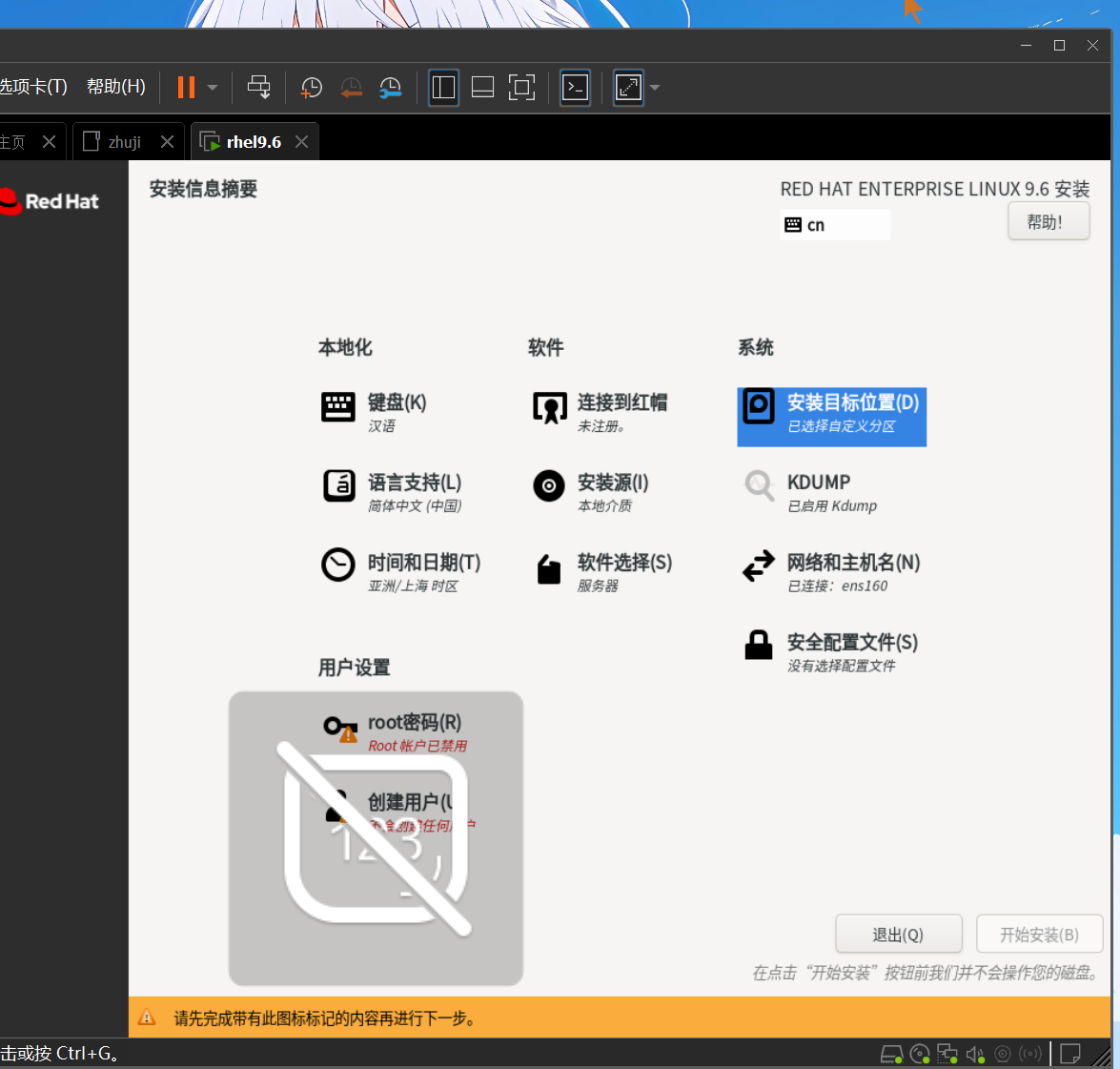Open Installation Destination (安装目标位置)

(x=831, y=418)
